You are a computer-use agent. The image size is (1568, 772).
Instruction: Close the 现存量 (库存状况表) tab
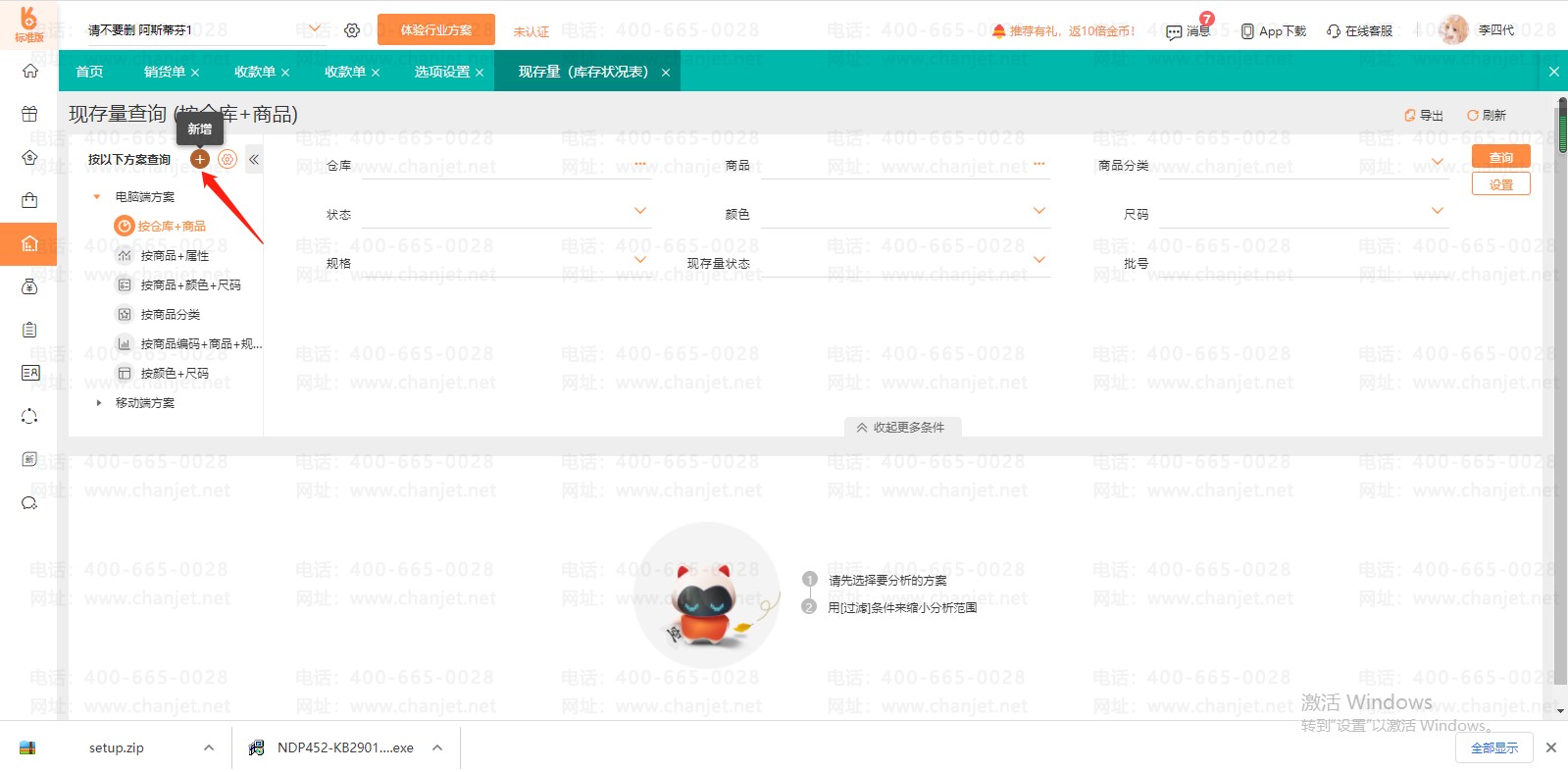[x=666, y=73]
